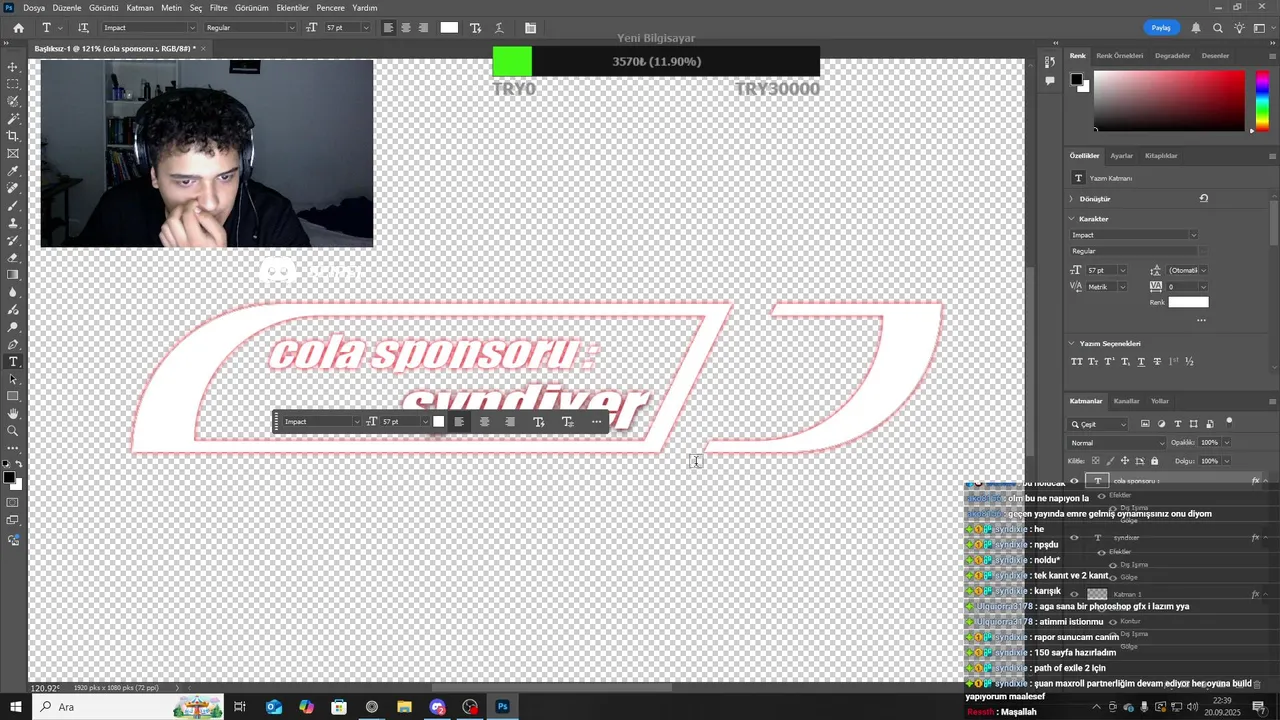The image size is (1280, 720).
Task: Collapse the Karakter section
Action: [x=1072, y=219]
